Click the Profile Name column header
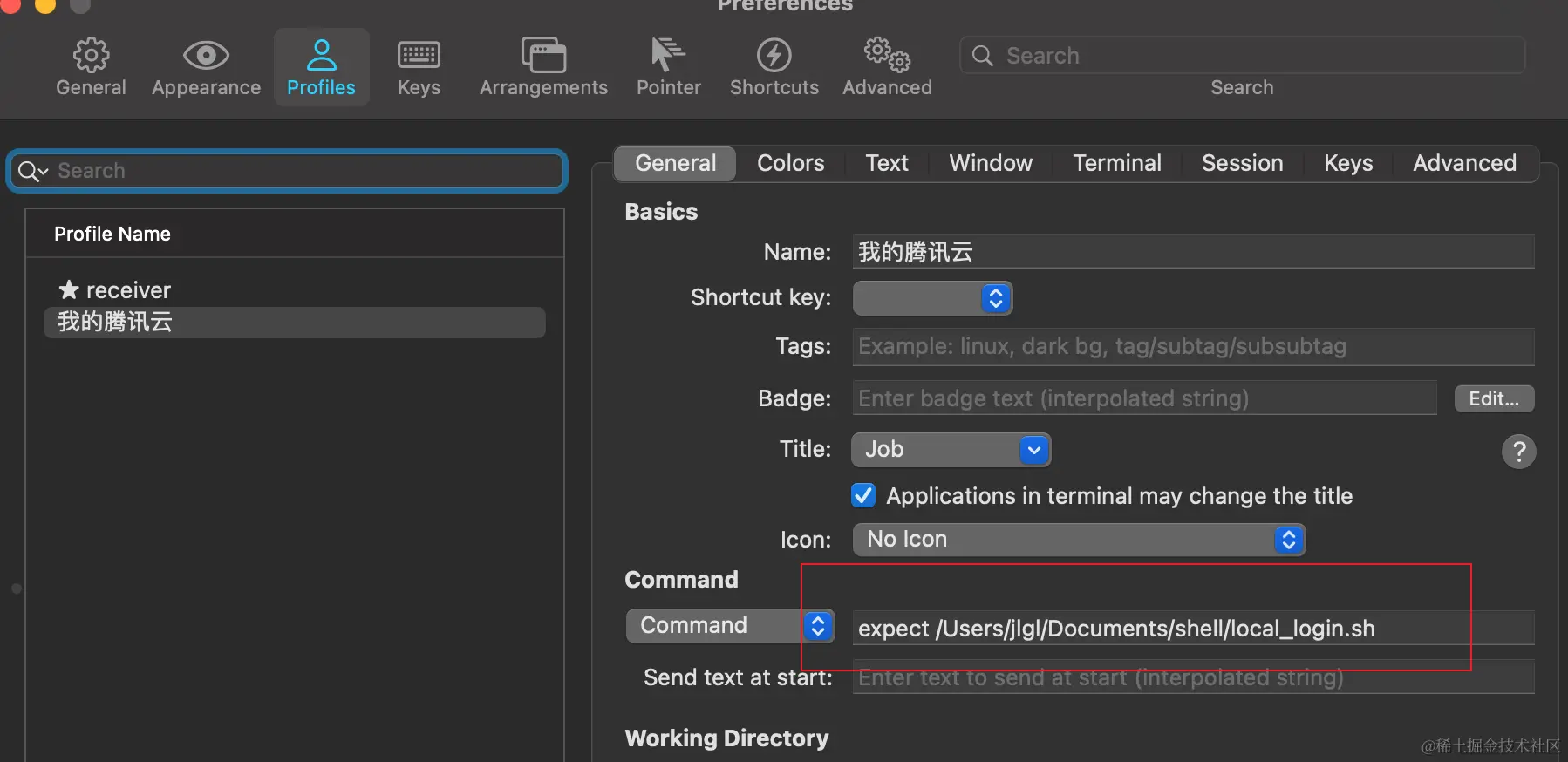This screenshot has width=1568, height=762. [x=295, y=234]
